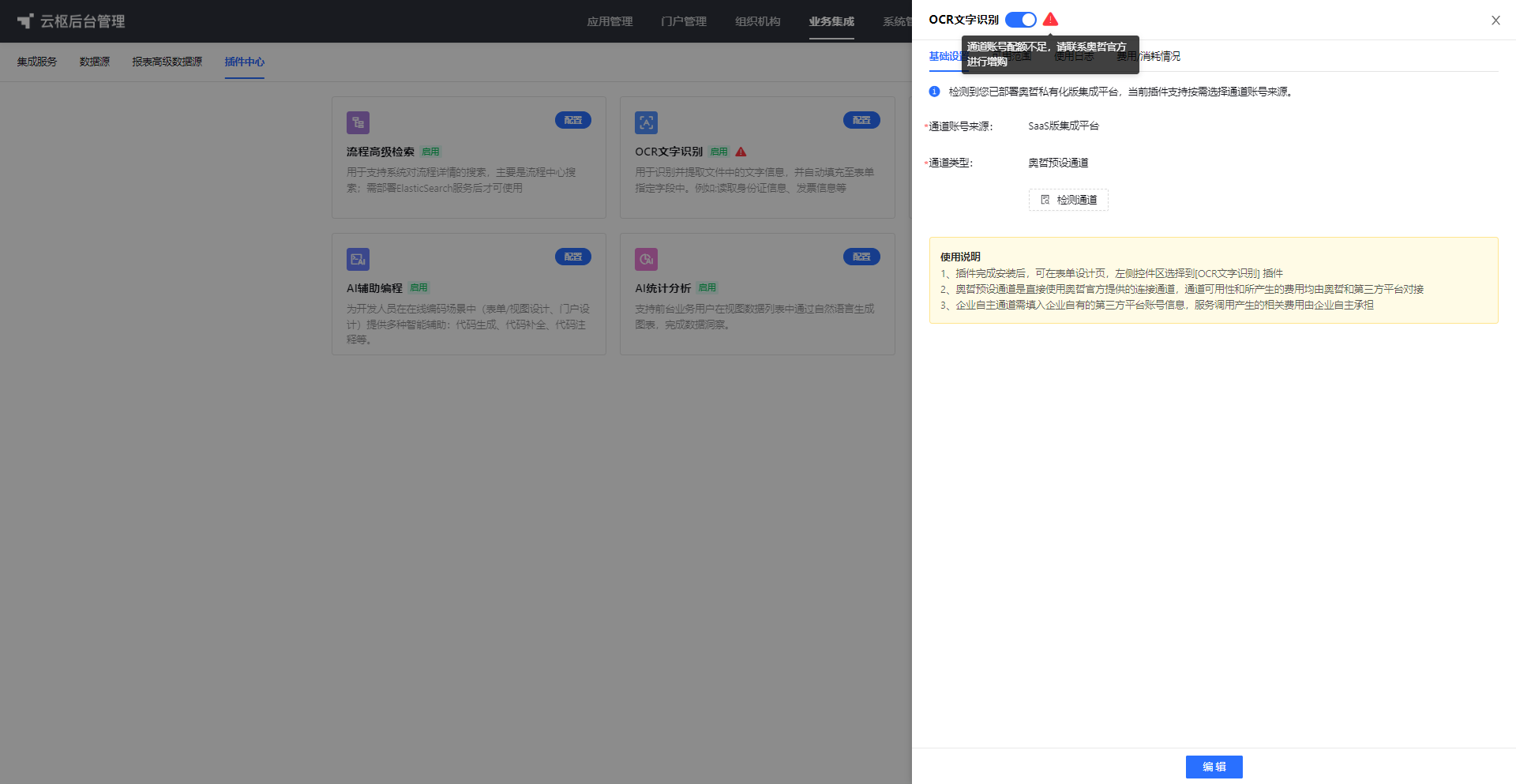Open the 应用管理 menu
This screenshot has width=1516, height=784.
610,21
